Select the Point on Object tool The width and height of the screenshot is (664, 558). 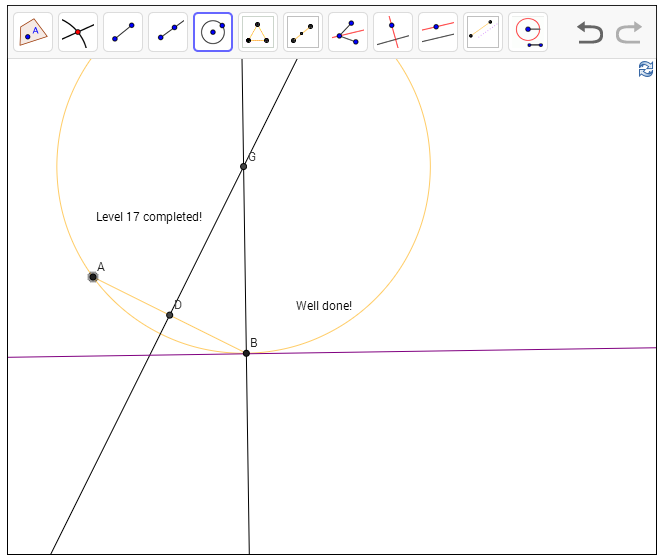click(32, 32)
